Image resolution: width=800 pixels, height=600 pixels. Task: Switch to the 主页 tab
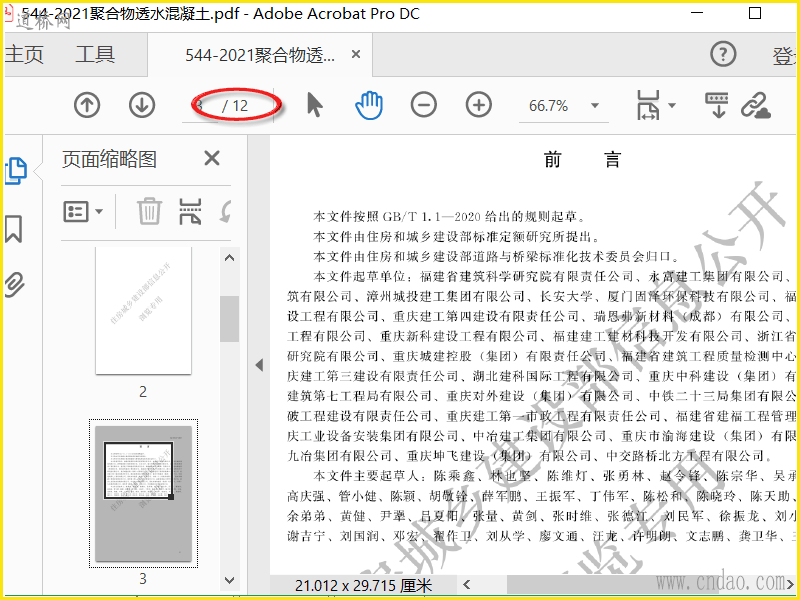24,54
